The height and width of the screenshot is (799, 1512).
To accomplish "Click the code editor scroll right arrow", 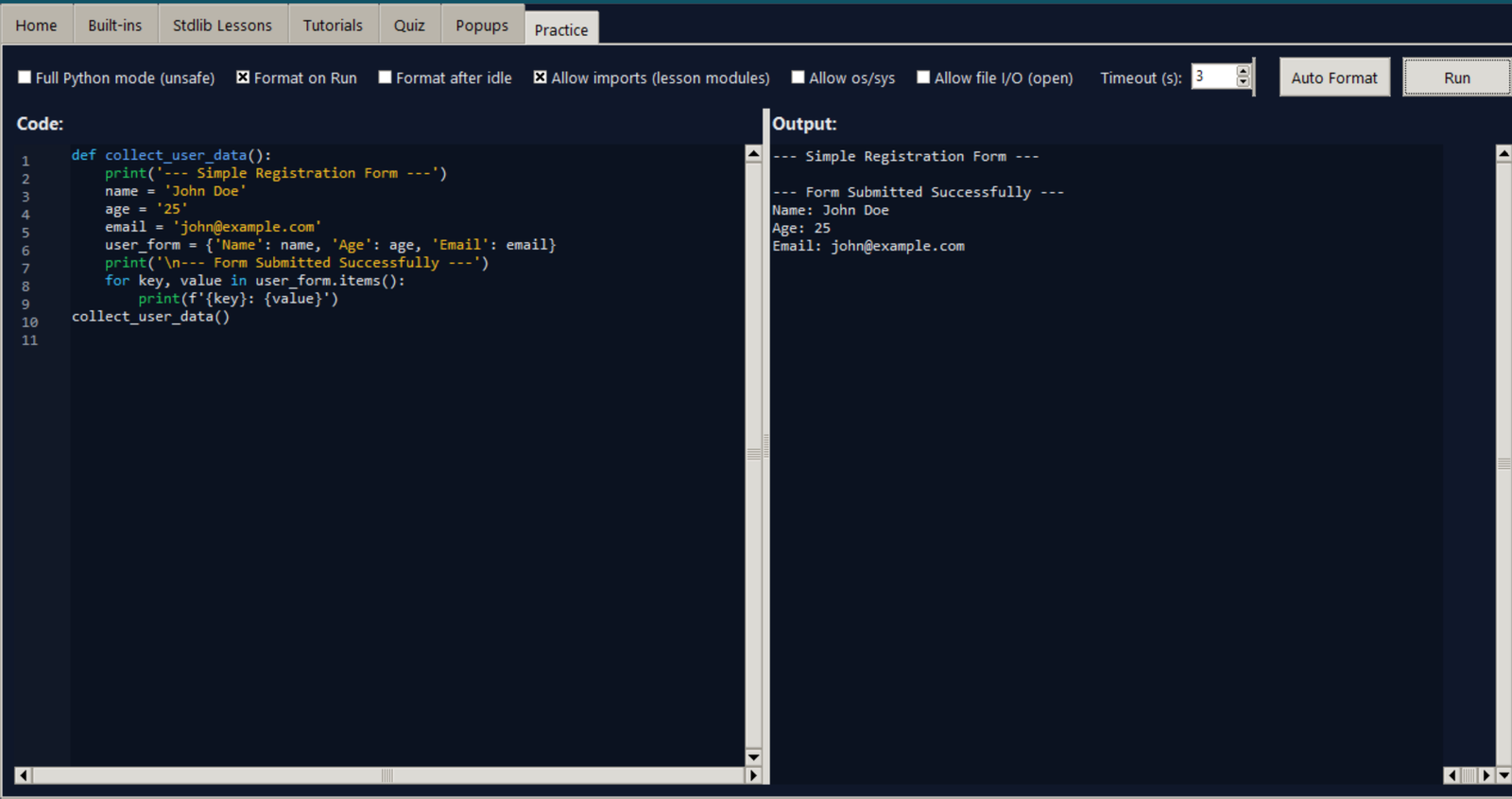I will click(753, 775).
